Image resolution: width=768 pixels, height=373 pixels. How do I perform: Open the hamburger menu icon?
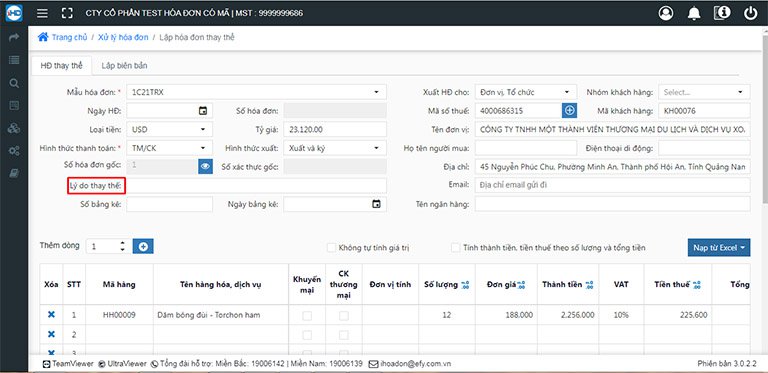[43, 13]
